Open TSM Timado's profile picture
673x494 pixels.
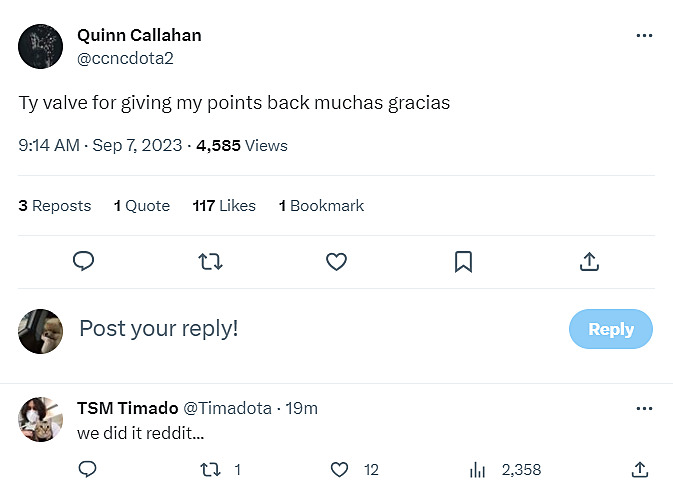(41, 420)
